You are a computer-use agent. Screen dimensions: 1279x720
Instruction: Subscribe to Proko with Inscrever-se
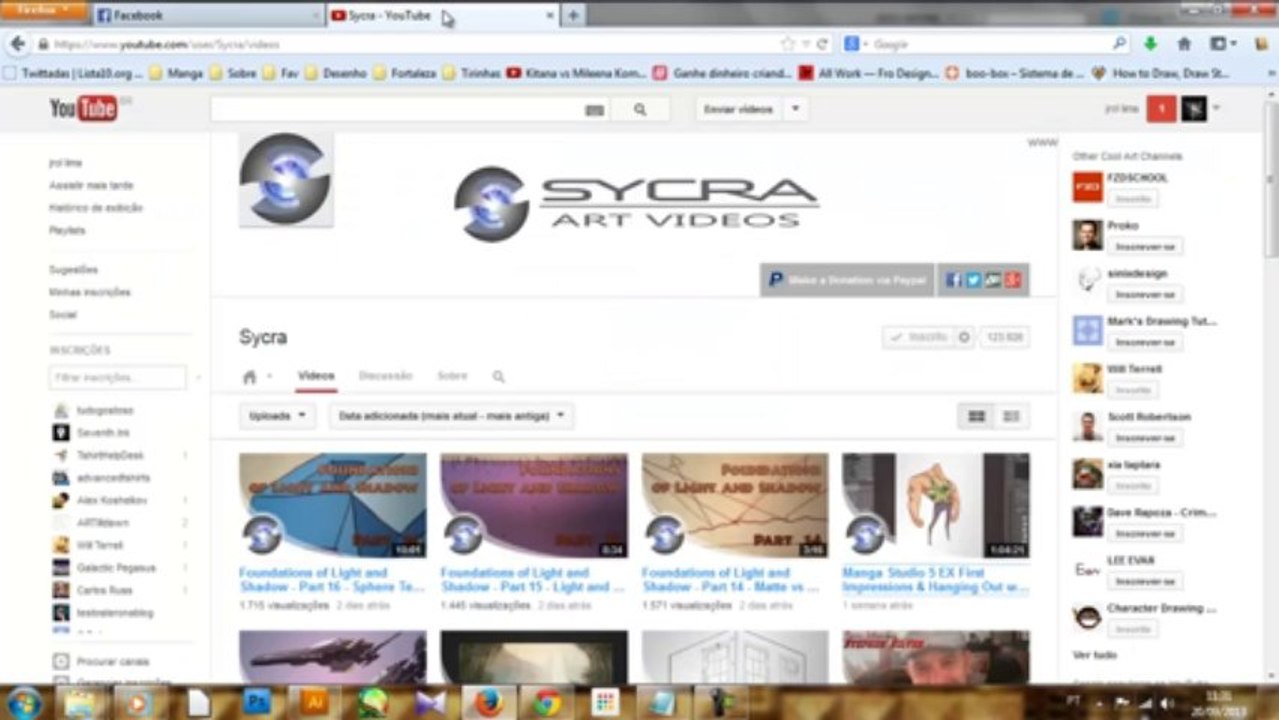pos(1144,246)
